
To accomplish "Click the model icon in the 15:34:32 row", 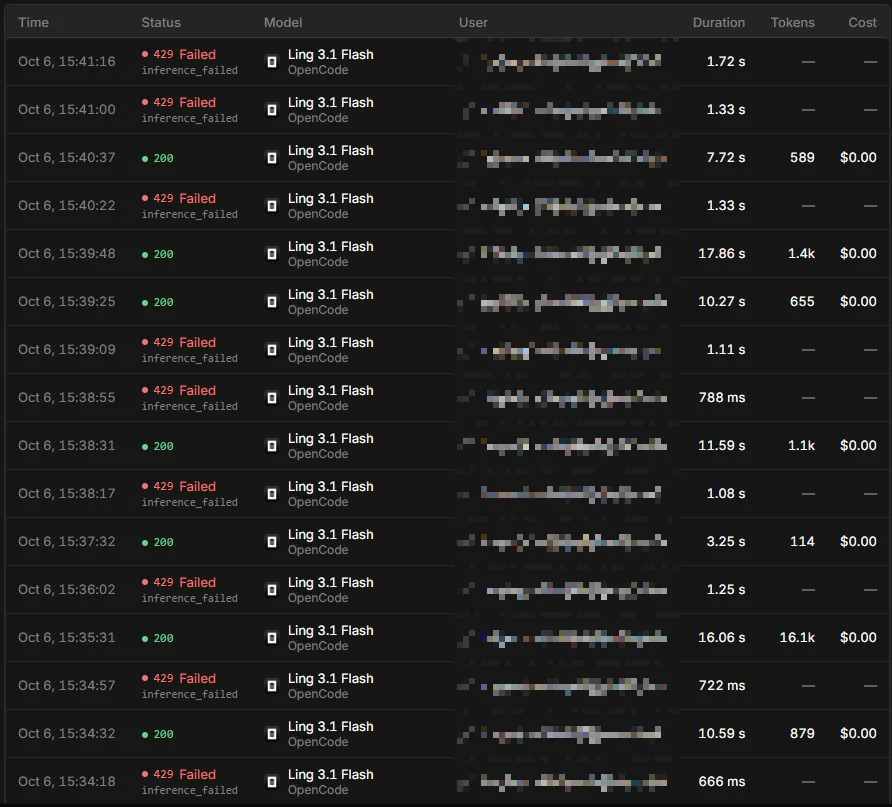I will click(x=272, y=734).
